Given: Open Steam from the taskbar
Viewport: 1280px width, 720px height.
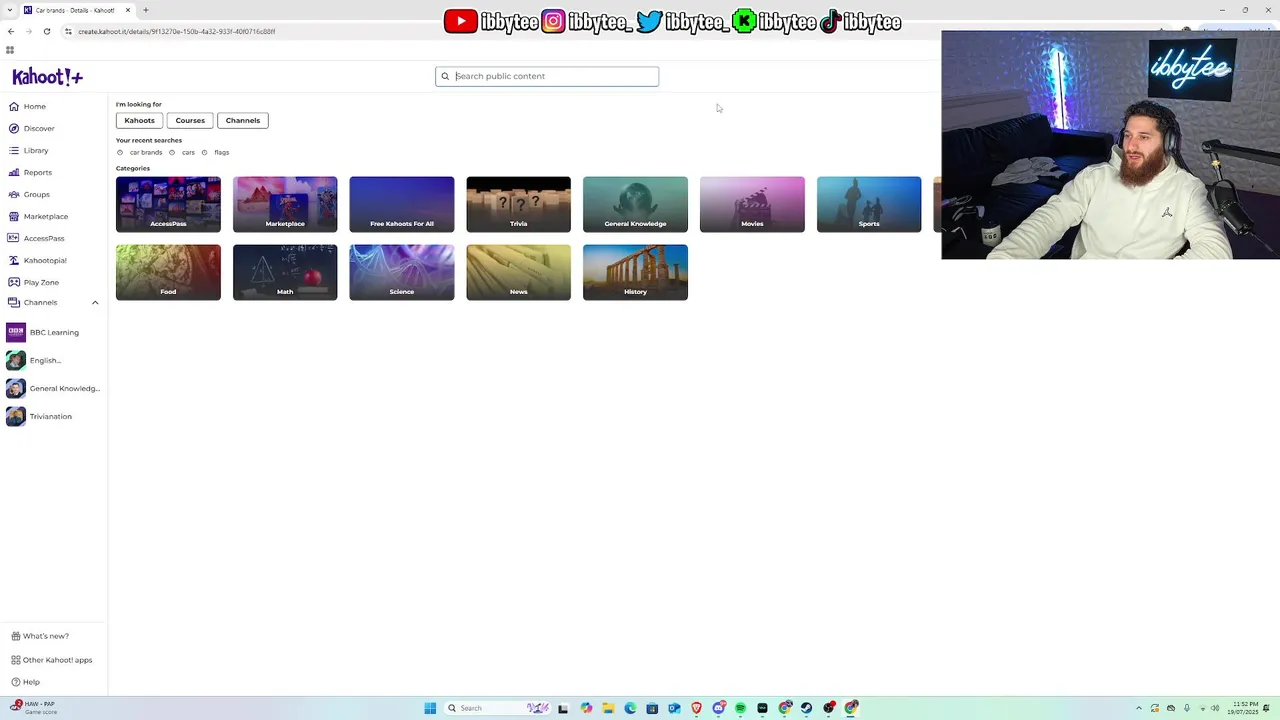Looking at the screenshot, I should click(x=806, y=708).
